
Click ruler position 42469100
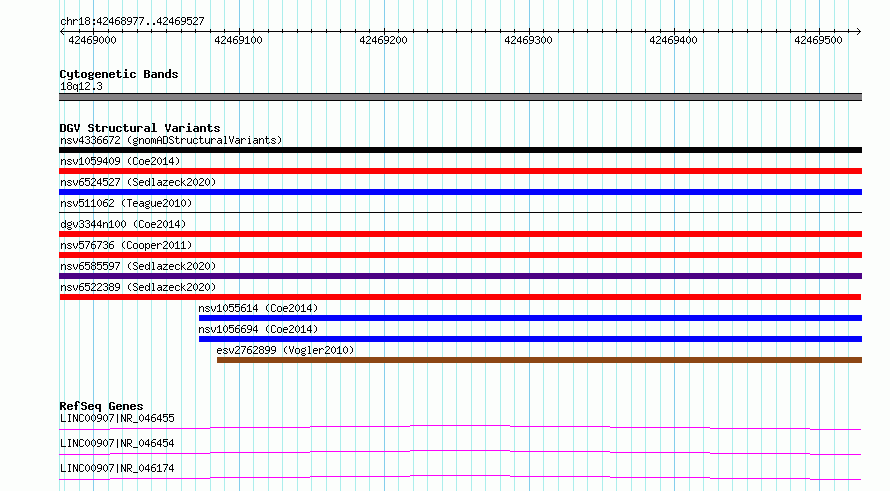coord(238,40)
